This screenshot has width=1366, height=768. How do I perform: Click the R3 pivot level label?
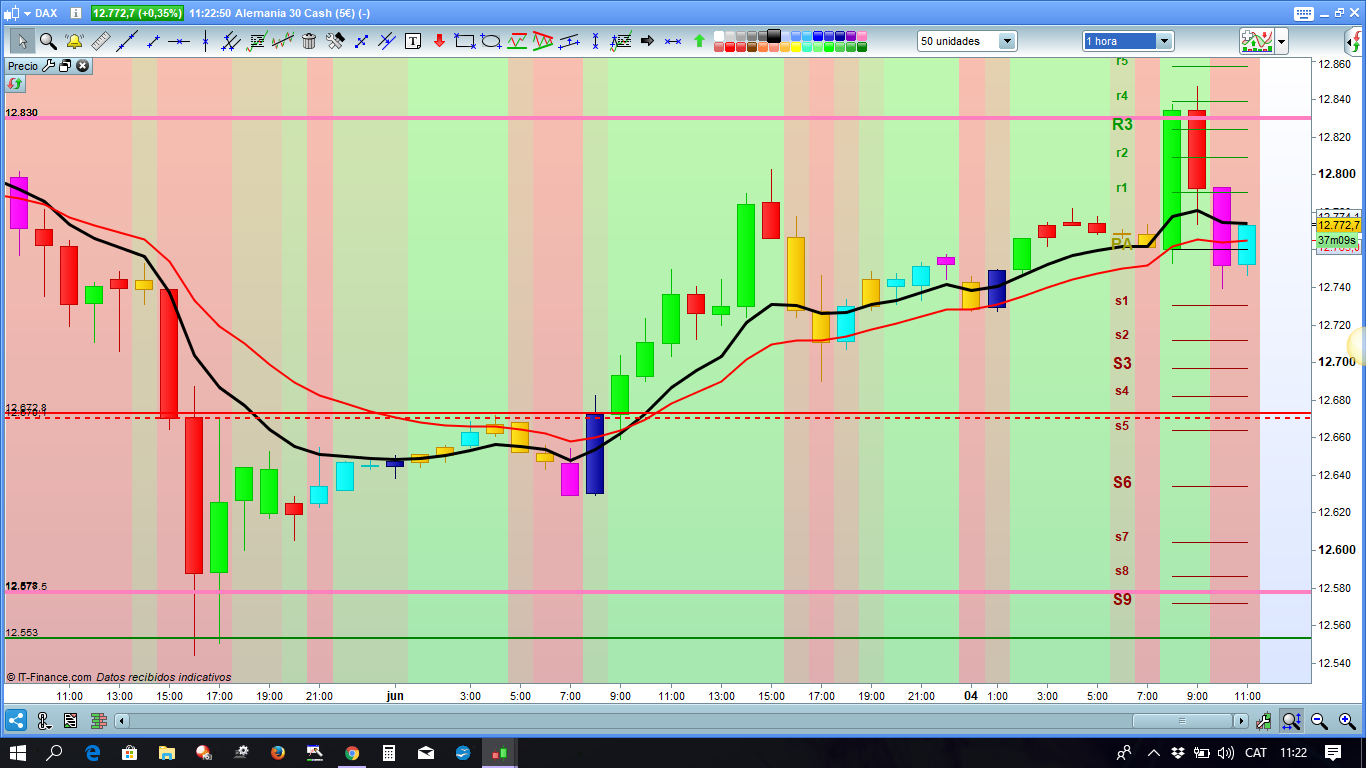point(1122,125)
